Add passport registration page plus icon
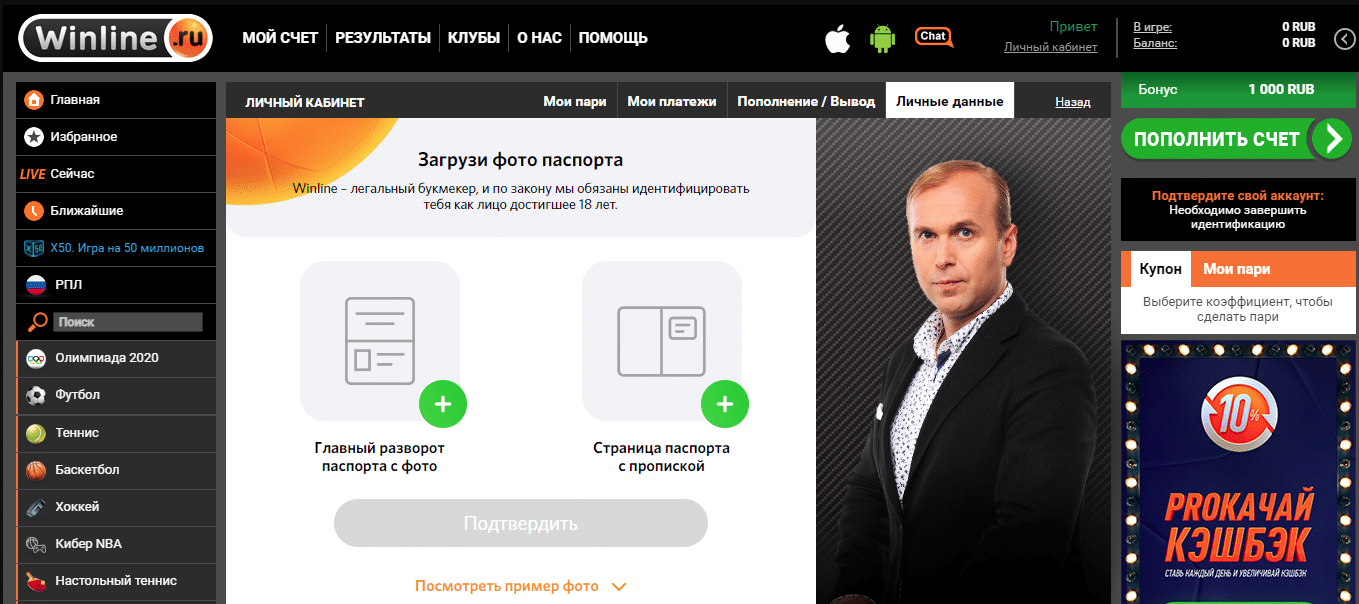Viewport: 1359px width, 604px height. (x=725, y=404)
